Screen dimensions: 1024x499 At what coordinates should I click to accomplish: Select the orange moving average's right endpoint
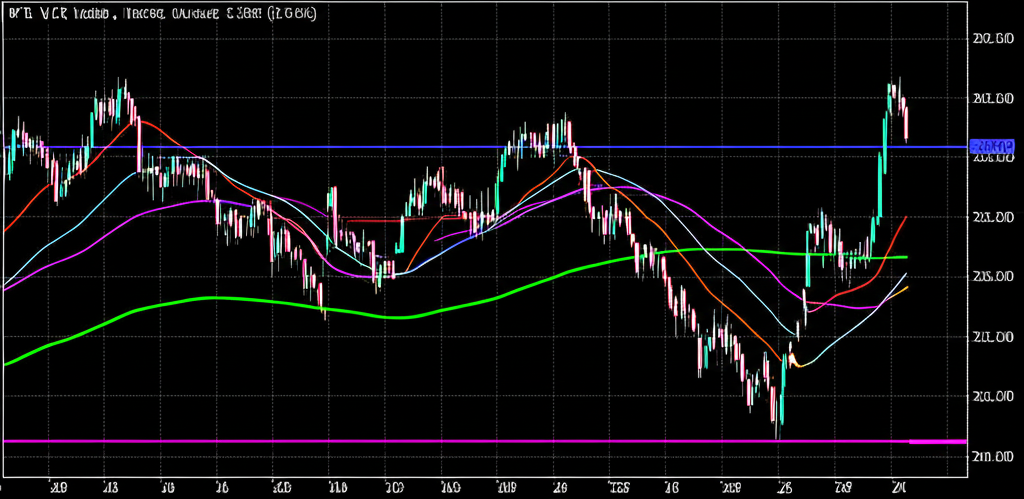click(907, 288)
